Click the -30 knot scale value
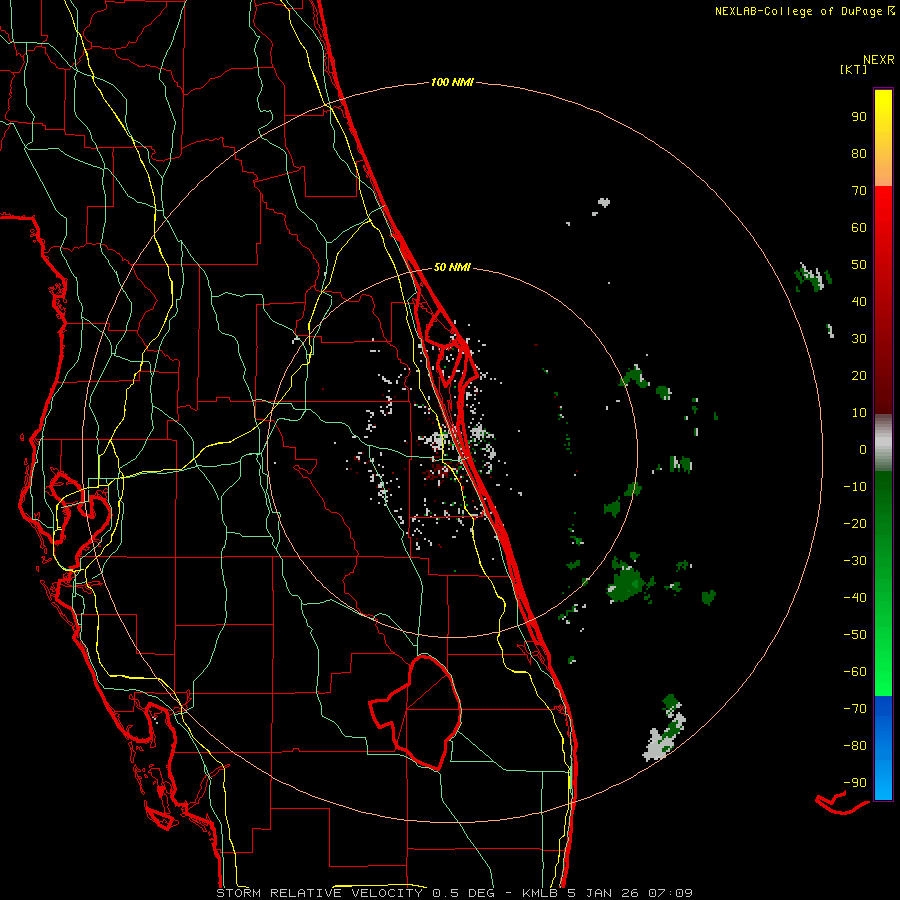900x900 pixels. [855, 561]
